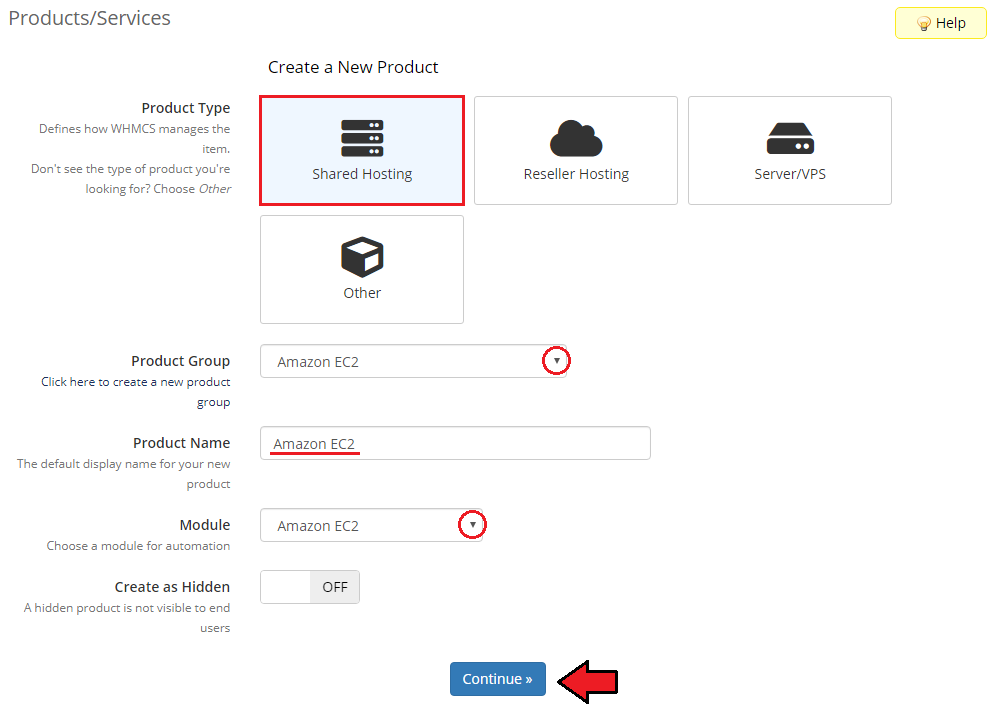The width and height of the screenshot is (998, 709).
Task: Click the Product Group label
Action: [x=181, y=361]
